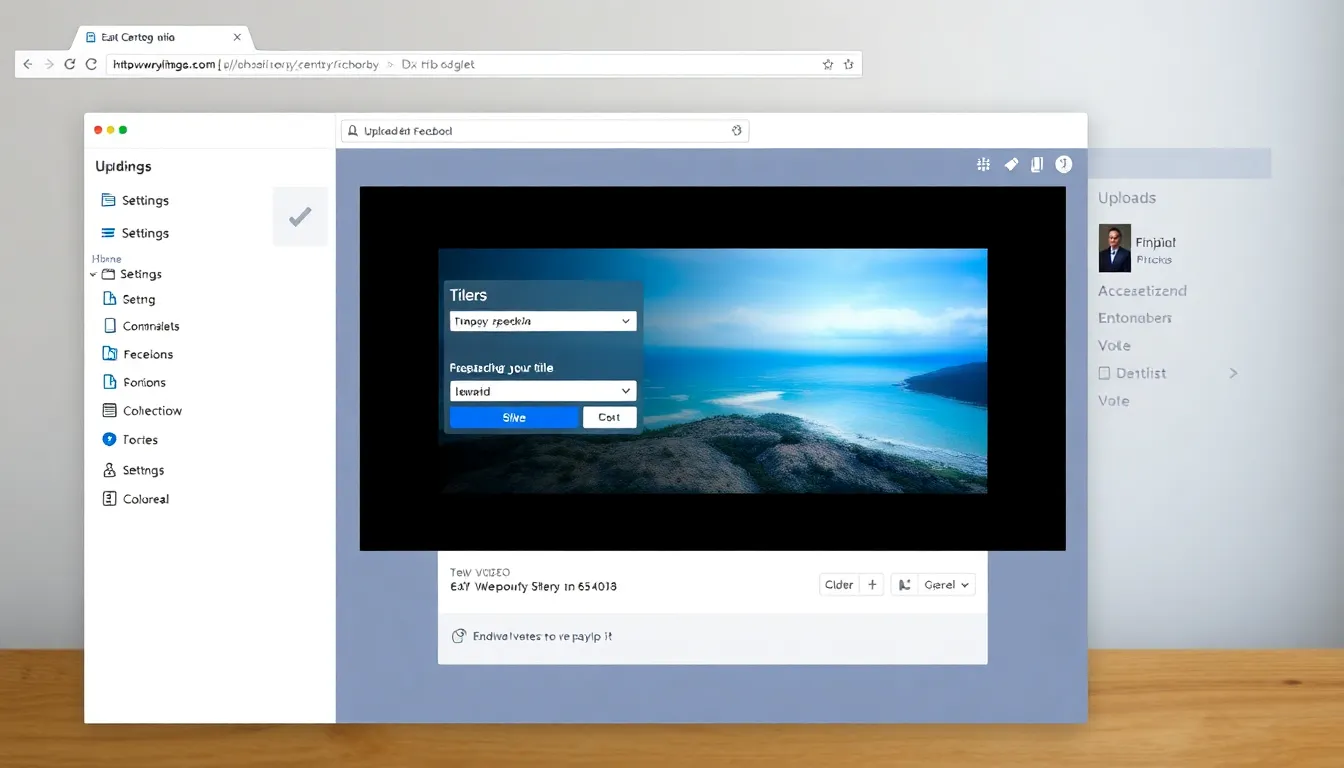This screenshot has width=1344, height=768.
Task: Click the Cort button in the overlay
Action: [x=609, y=418]
